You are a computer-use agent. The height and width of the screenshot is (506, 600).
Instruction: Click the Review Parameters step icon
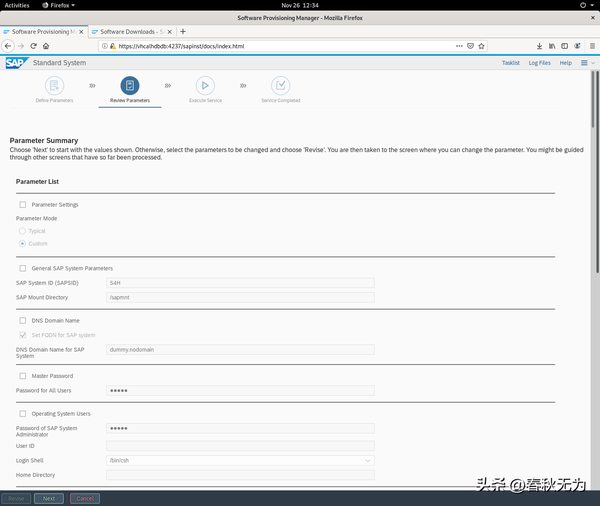[x=130, y=85]
